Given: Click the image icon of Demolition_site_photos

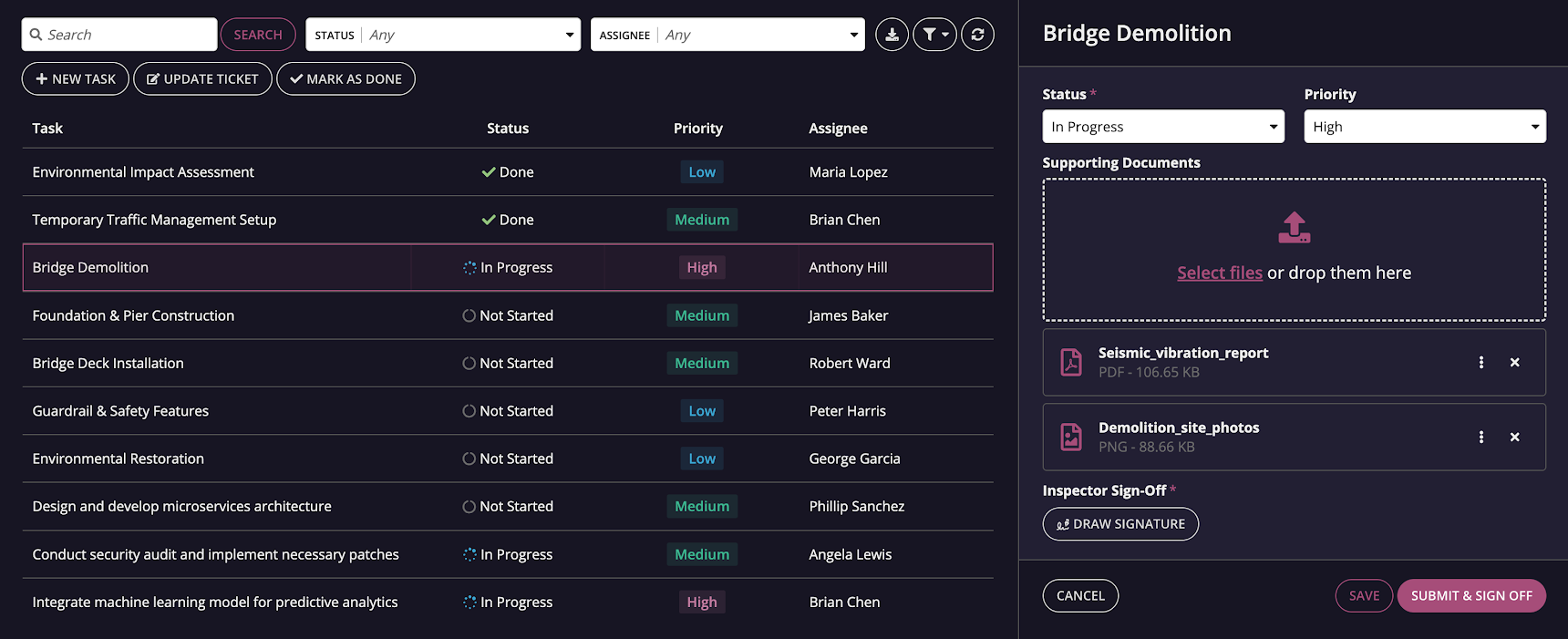Looking at the screenshot, I should [x=1071, y=437].
